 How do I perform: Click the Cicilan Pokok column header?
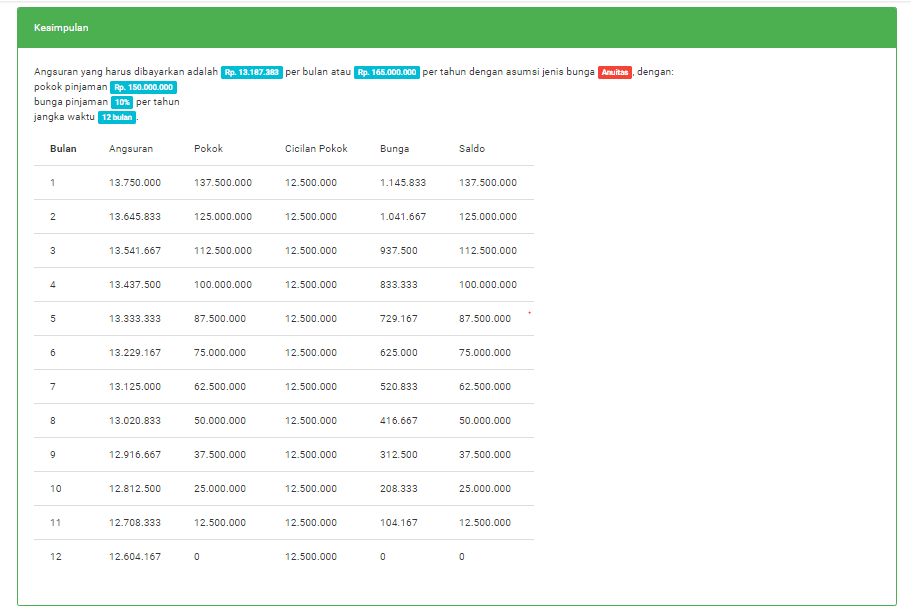point(316,149)
